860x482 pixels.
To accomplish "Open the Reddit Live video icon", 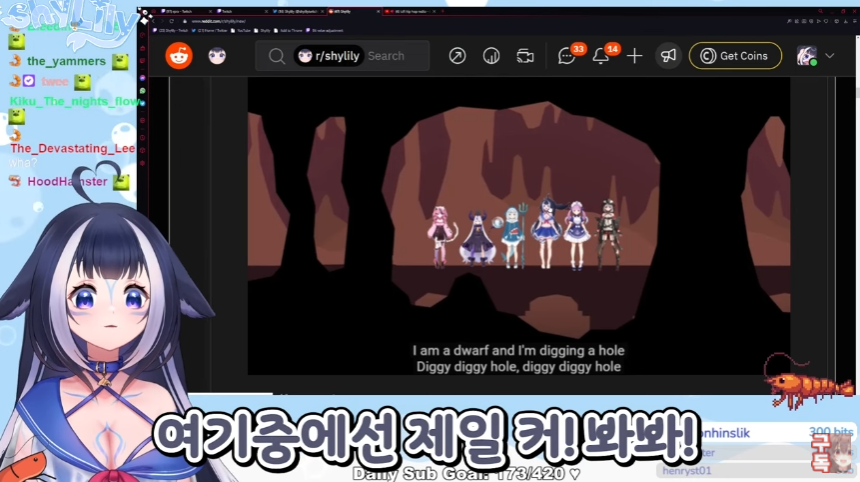I will [x=525, y=56].
